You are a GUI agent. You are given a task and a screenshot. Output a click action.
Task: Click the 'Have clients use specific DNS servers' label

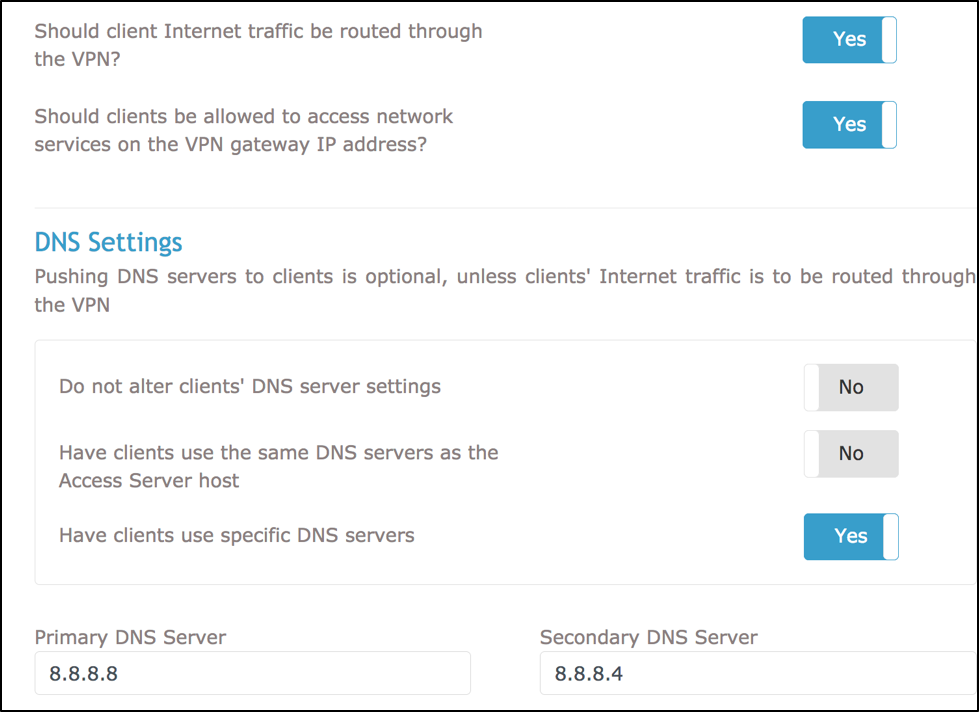(236, 535)
